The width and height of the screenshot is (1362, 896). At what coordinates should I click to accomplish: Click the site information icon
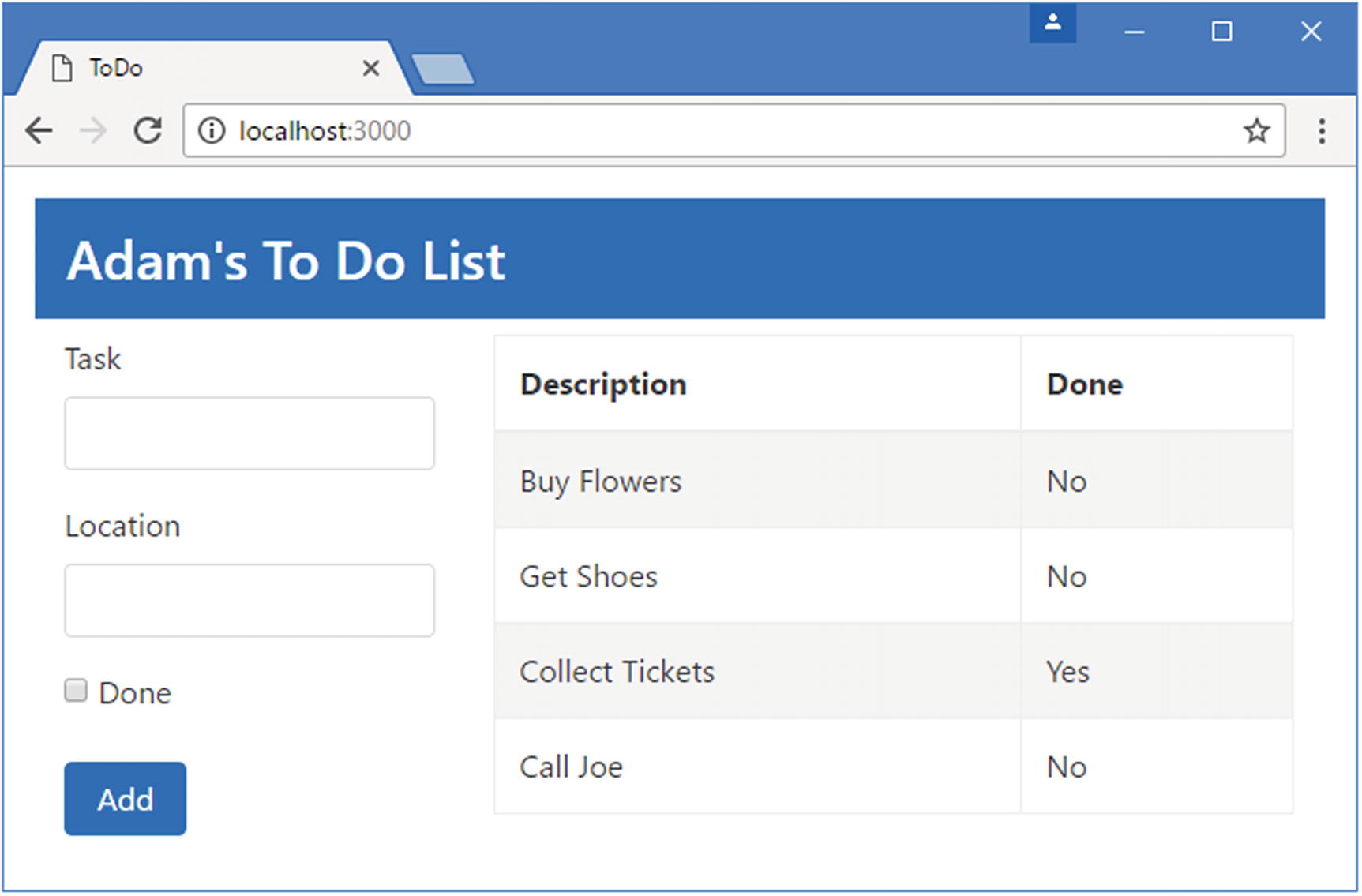(212, 131)
